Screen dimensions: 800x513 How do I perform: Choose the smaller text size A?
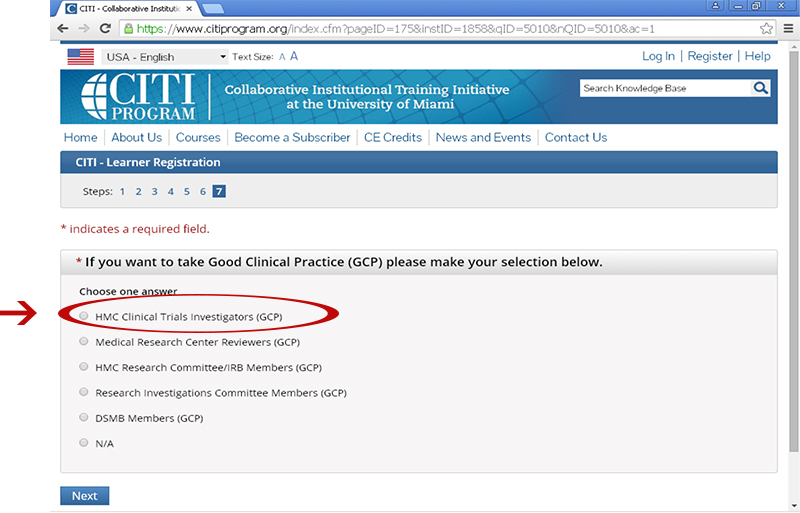point(282,57)
